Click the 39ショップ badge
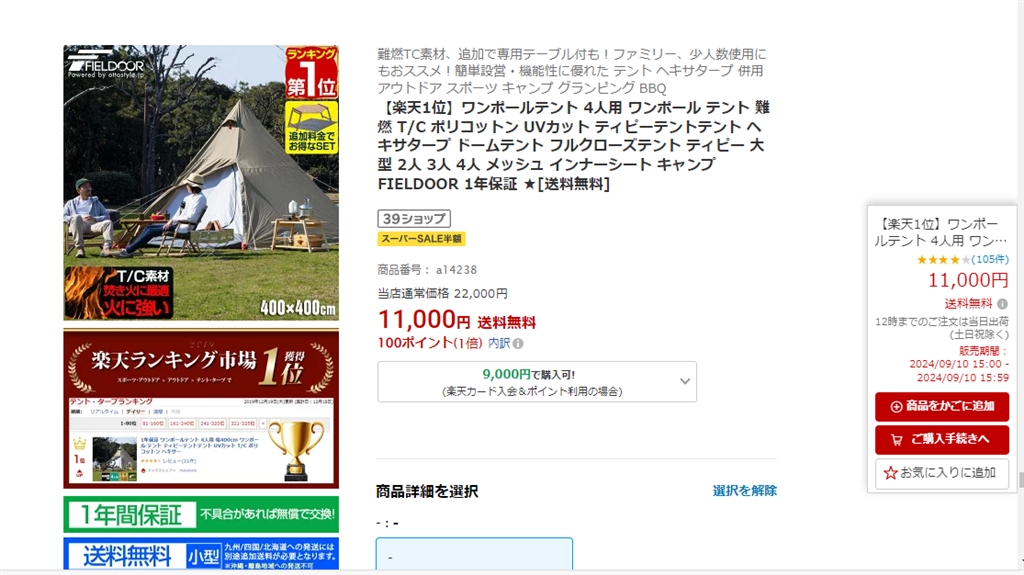This screenshot has height=575, width=1024. tap(414, 218)
